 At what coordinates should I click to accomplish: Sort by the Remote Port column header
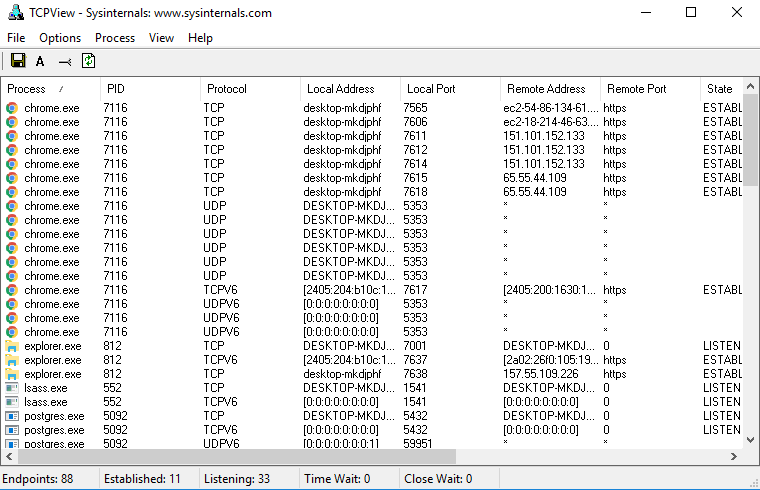tap(650, 89)
